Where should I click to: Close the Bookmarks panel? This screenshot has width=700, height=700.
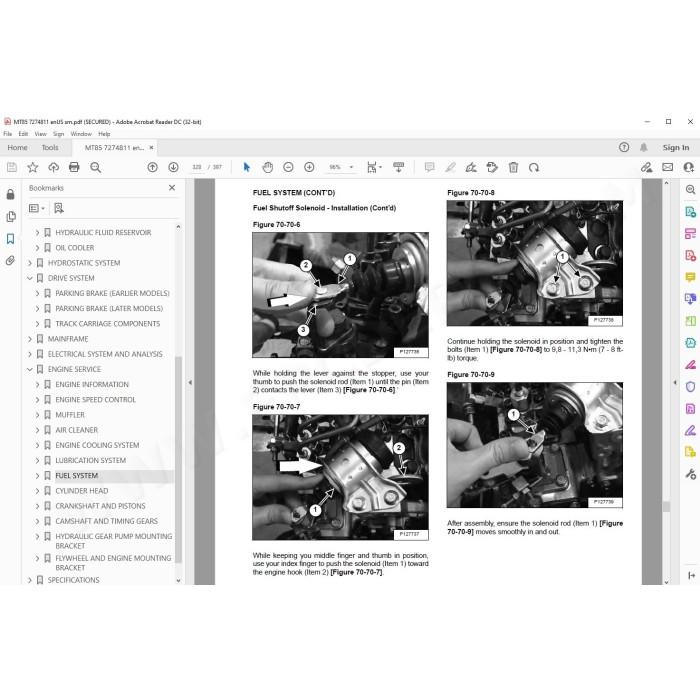[172, 188]
